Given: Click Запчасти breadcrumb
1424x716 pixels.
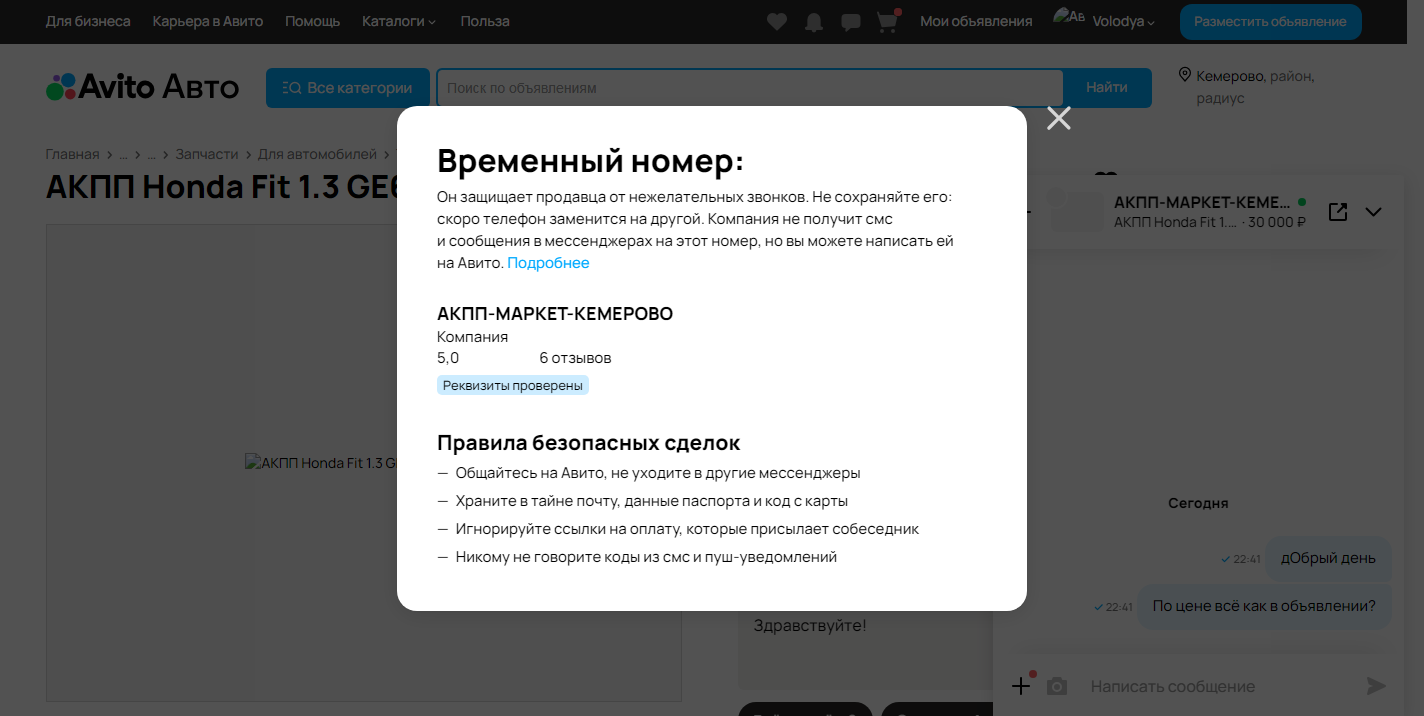Looking at the screenshot, I should click(x=207, y=154).
